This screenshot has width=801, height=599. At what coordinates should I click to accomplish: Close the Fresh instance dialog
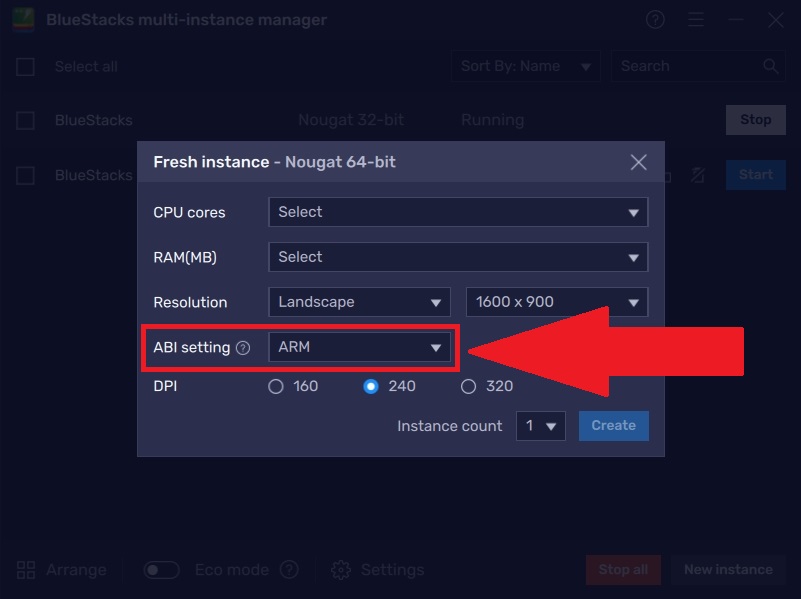[638, 162]
